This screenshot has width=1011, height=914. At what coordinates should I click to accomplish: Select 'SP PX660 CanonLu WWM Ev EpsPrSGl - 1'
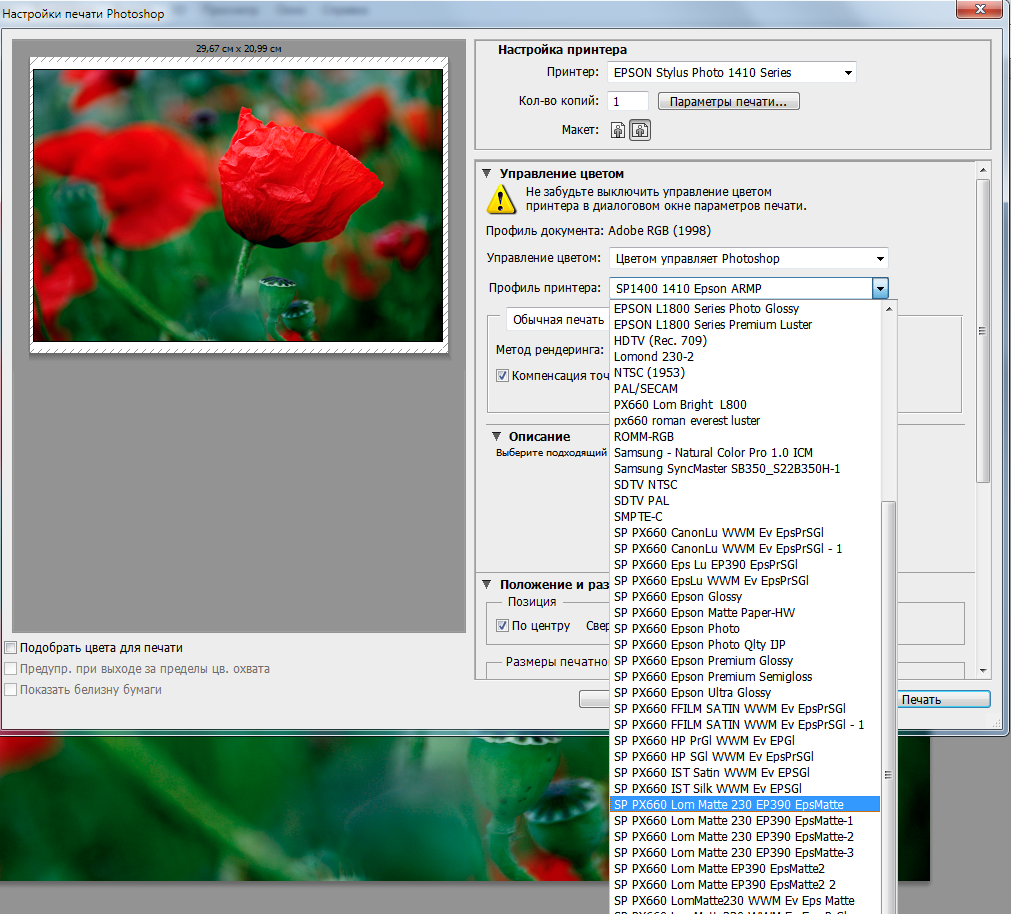(745, 549)
